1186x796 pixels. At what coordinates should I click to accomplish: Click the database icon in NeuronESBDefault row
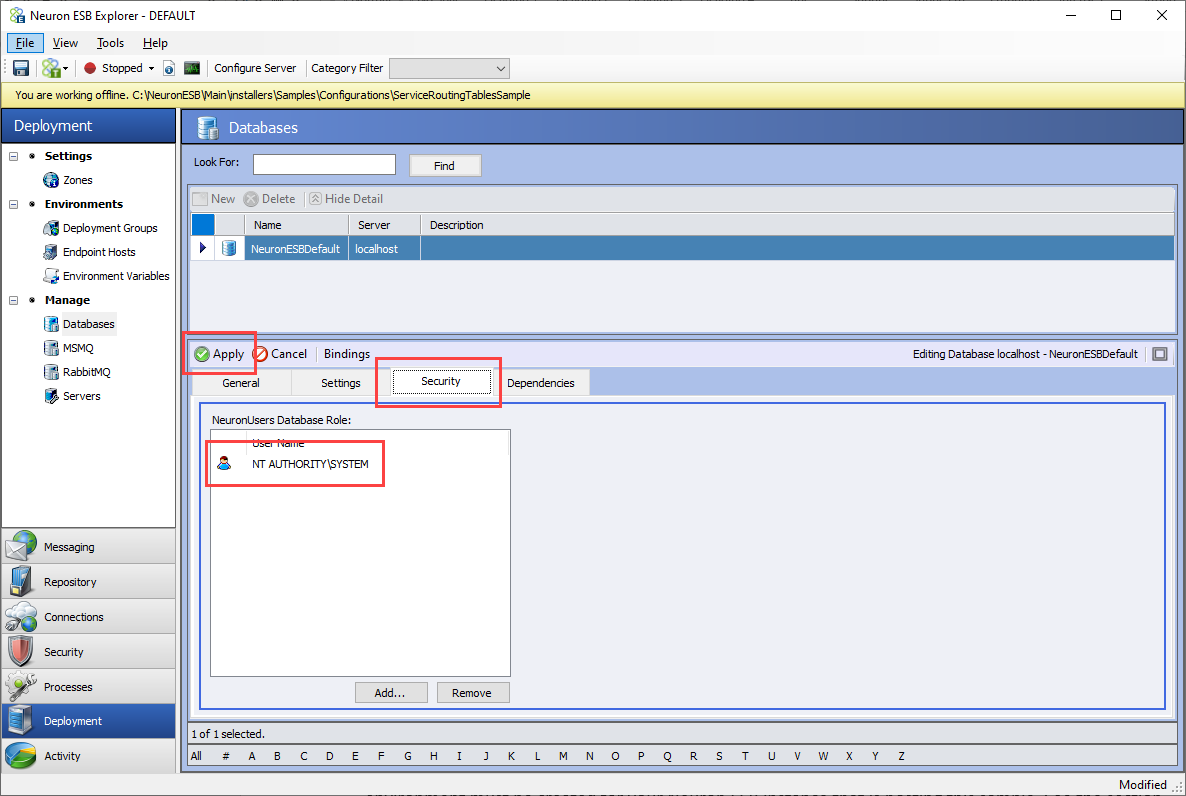pyautogui.click(x=229, y=248)
